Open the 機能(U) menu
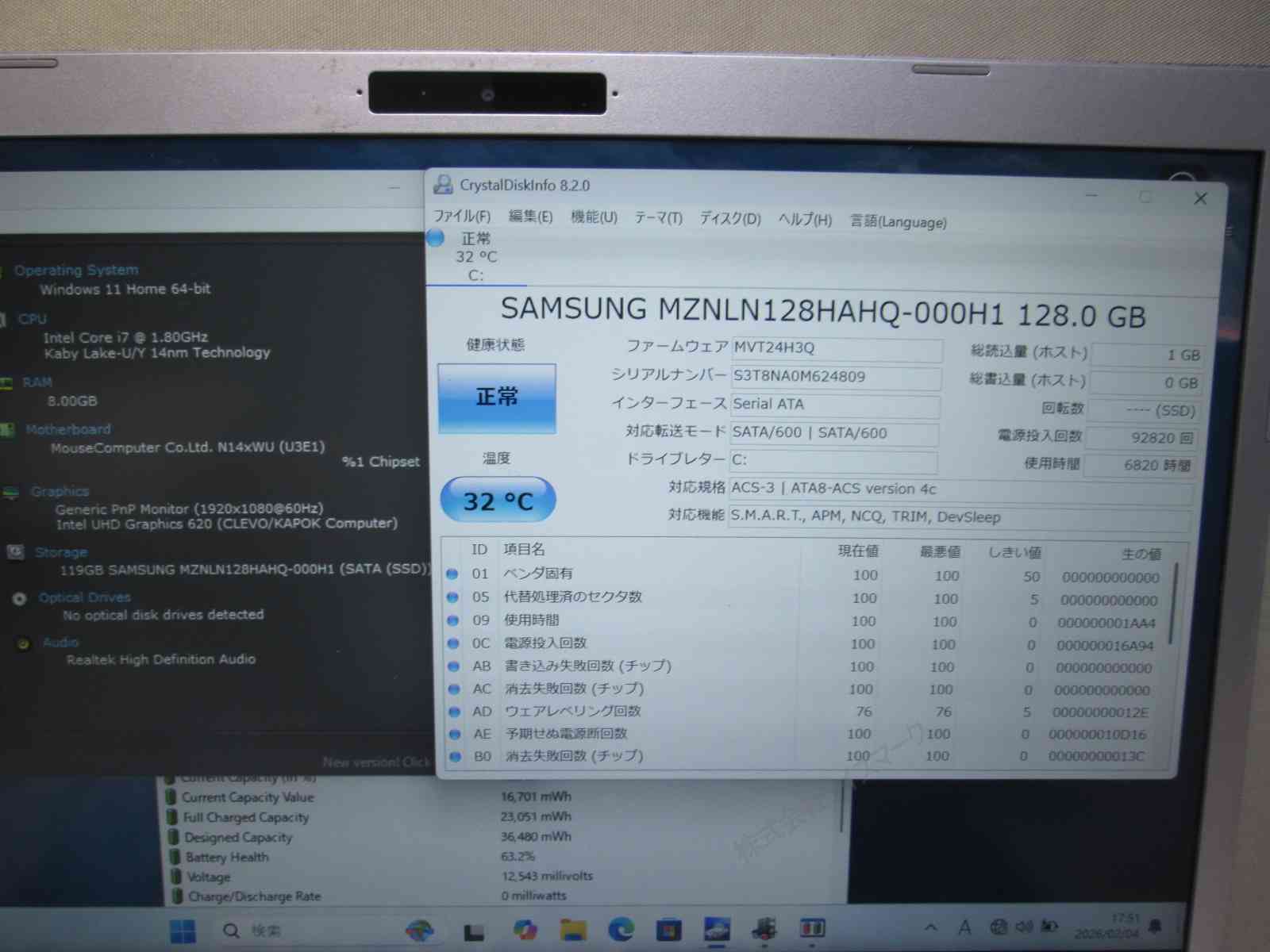 pos(594,217)
